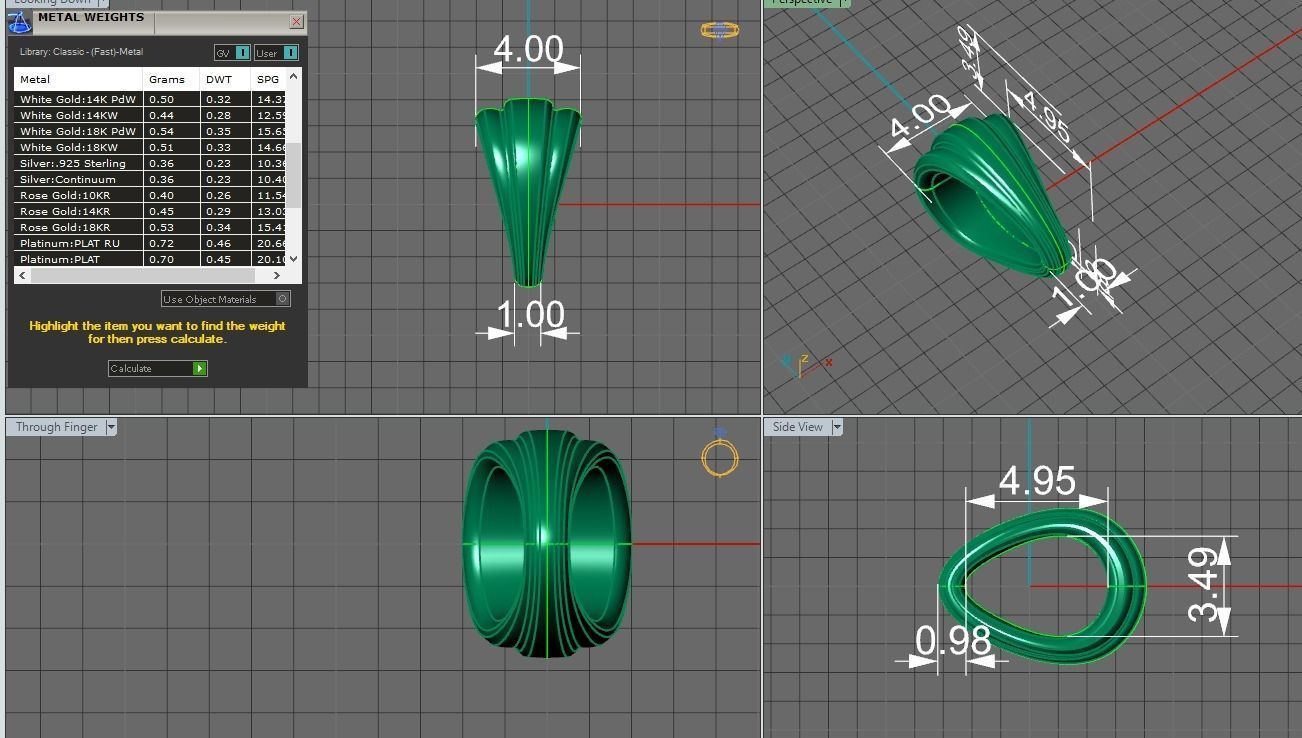
Task: Select the White Gold:14K PdW row
Action: coord(150,99)
